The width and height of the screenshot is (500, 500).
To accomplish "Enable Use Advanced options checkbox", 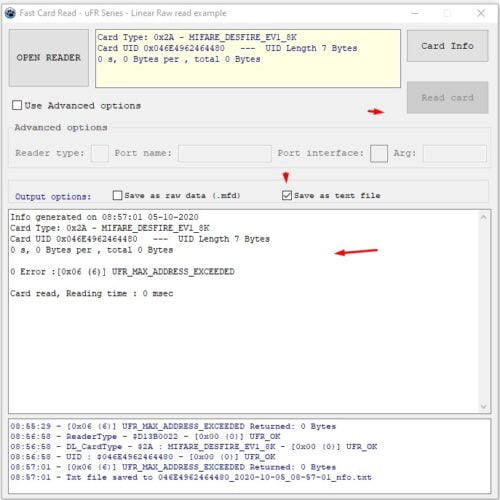I will click(17, 105).
